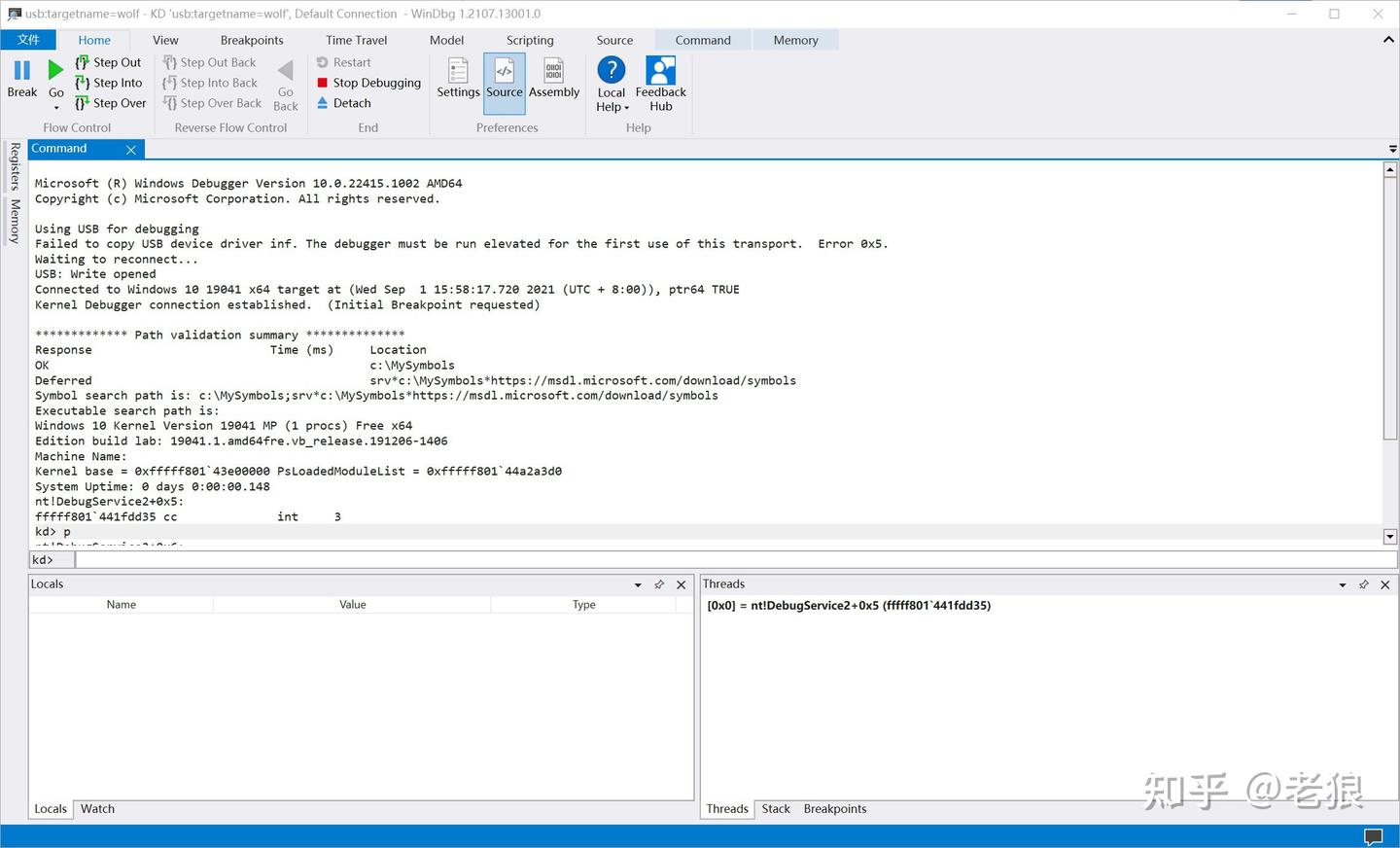Click the Name column header in Locals

pos(121,605)
